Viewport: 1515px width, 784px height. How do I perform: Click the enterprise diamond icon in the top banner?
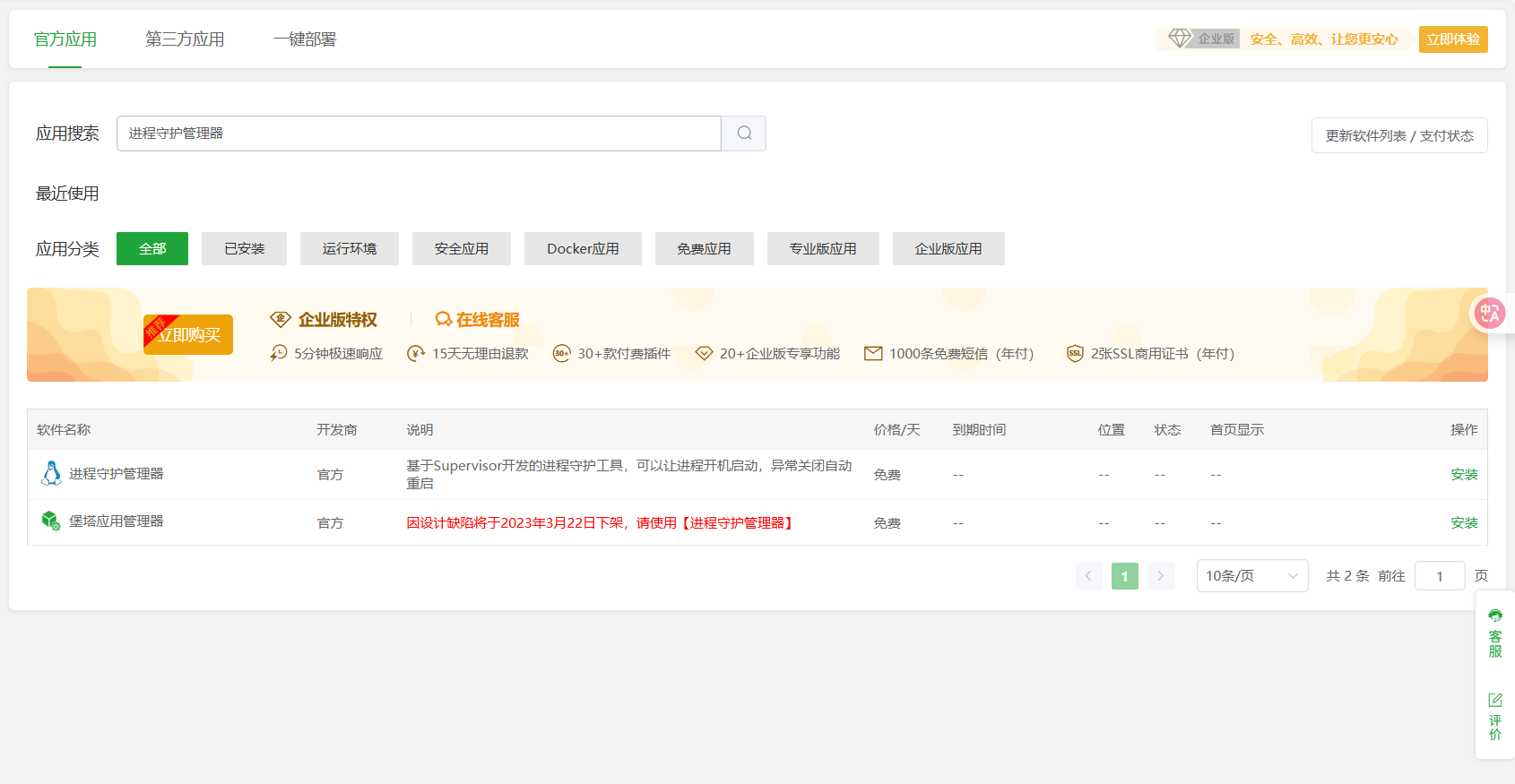1180,39
